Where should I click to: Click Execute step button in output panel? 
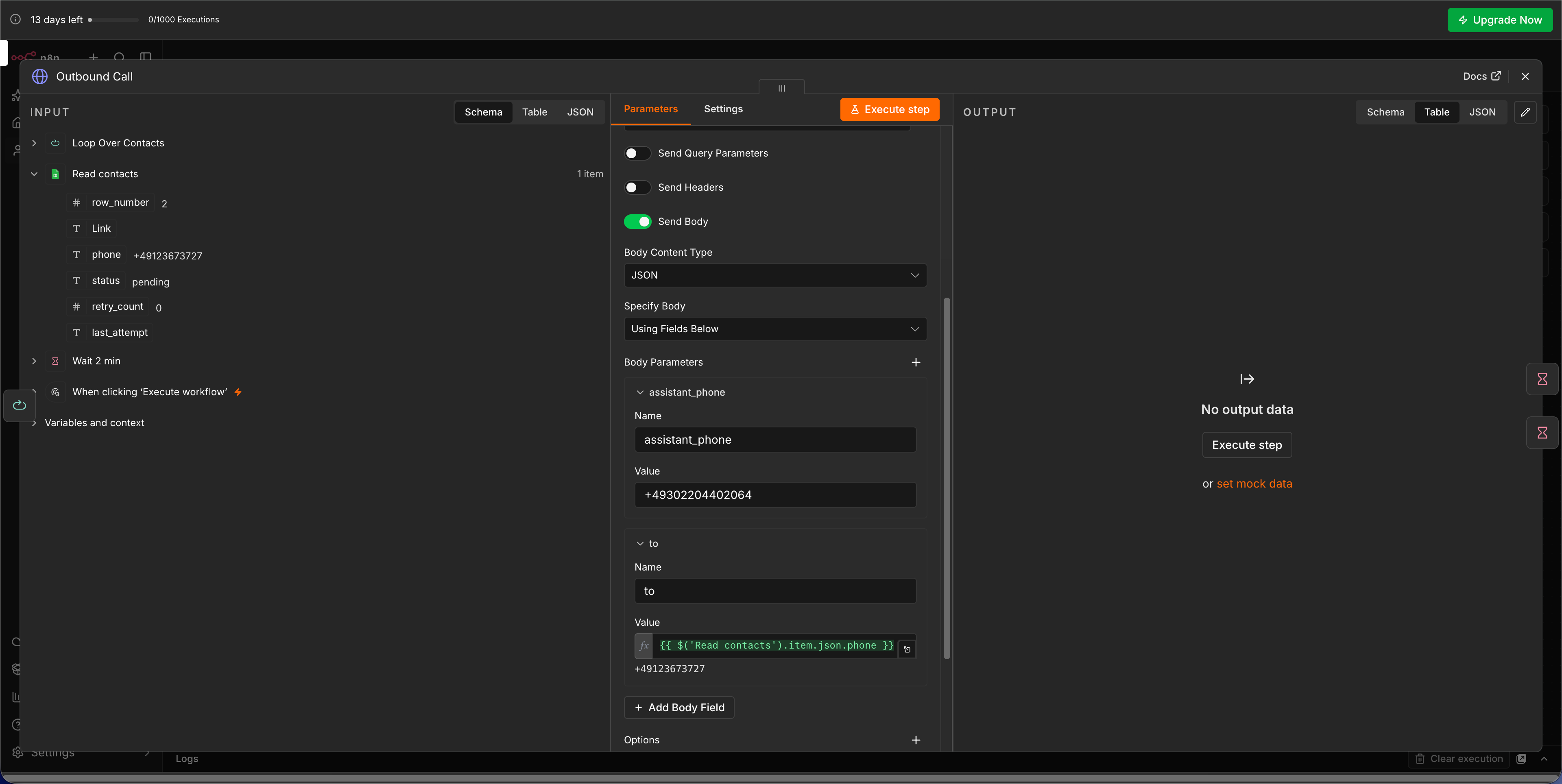[x=1247, y=445]
